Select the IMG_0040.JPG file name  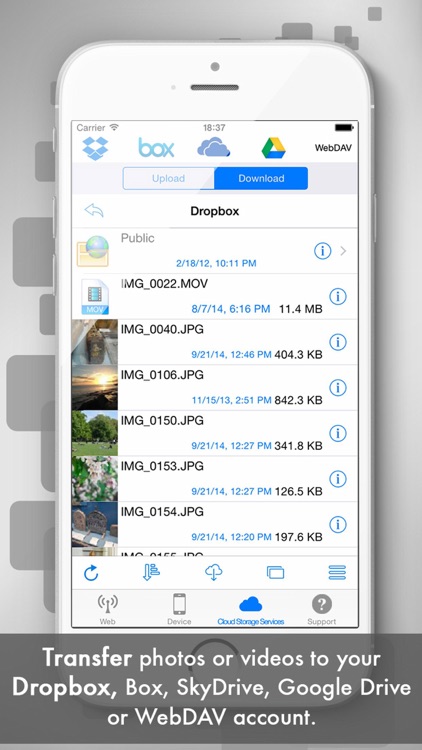(x=162, y=329)
